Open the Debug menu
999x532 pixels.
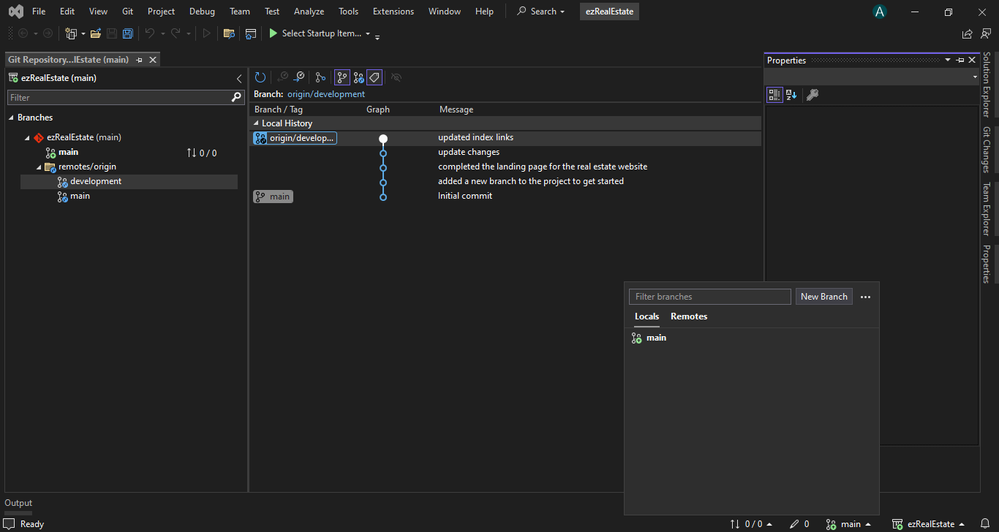coord(202,11)
